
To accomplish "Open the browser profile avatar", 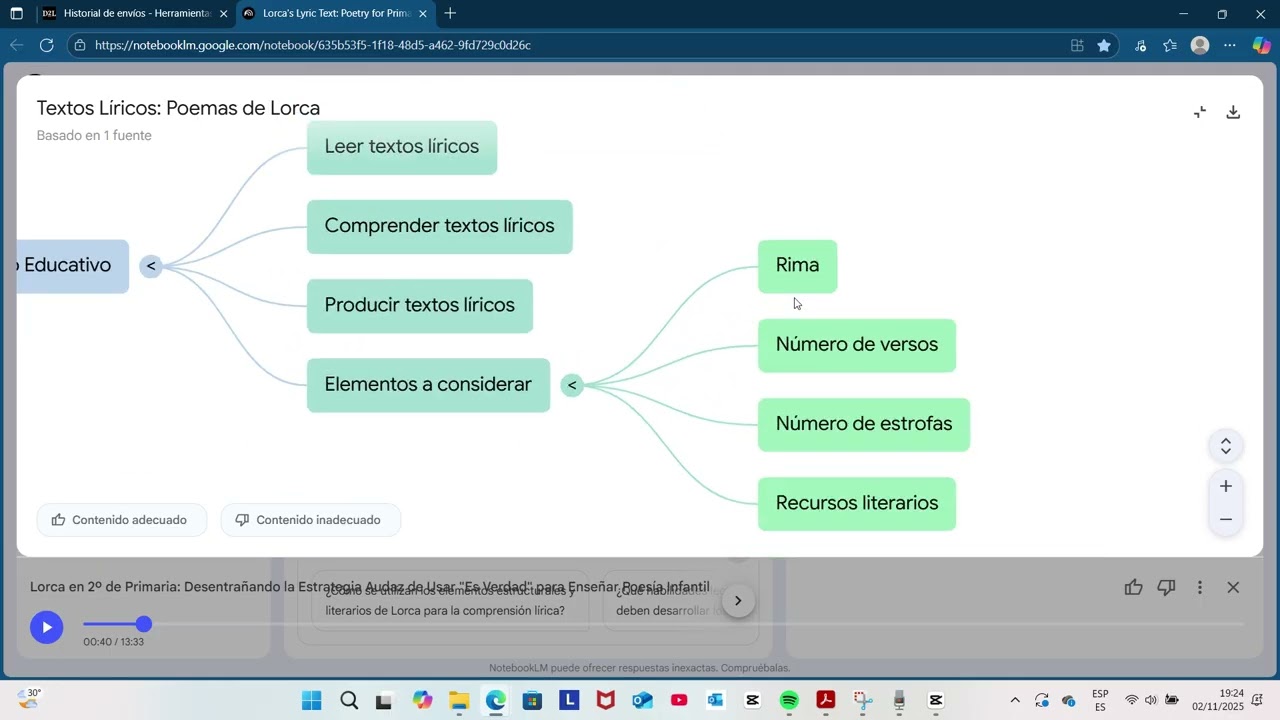I will [x=1200, y=45].
